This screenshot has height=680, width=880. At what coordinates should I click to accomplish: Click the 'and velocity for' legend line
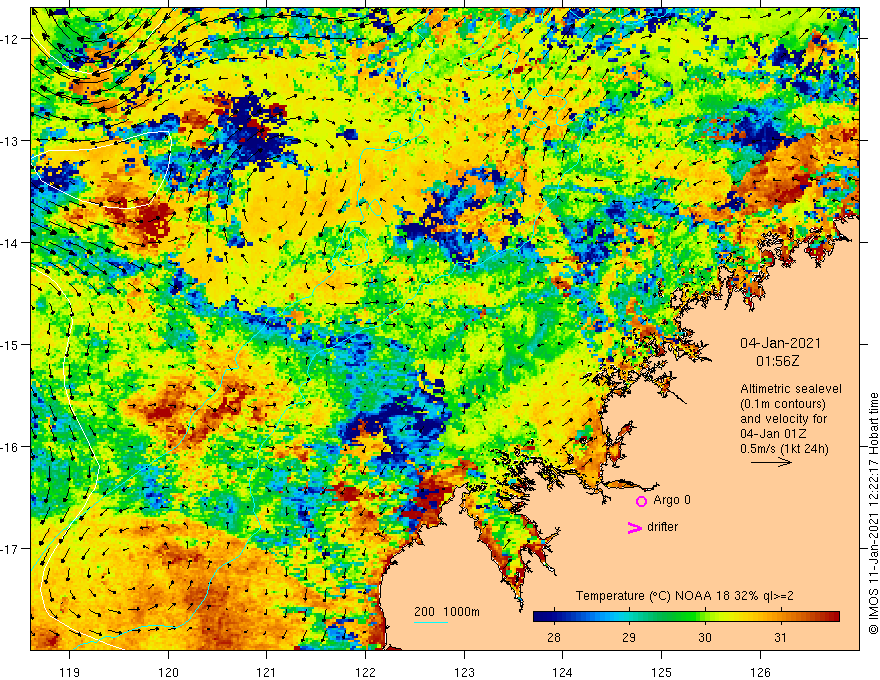click(x=783, y=419)
